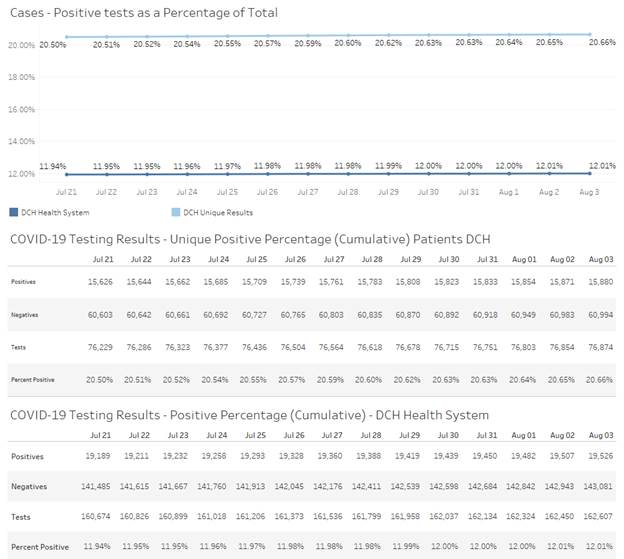624x559 pixels.
Task: Click the 12.01% data label above Aug 3
Action: click(601, 166)
